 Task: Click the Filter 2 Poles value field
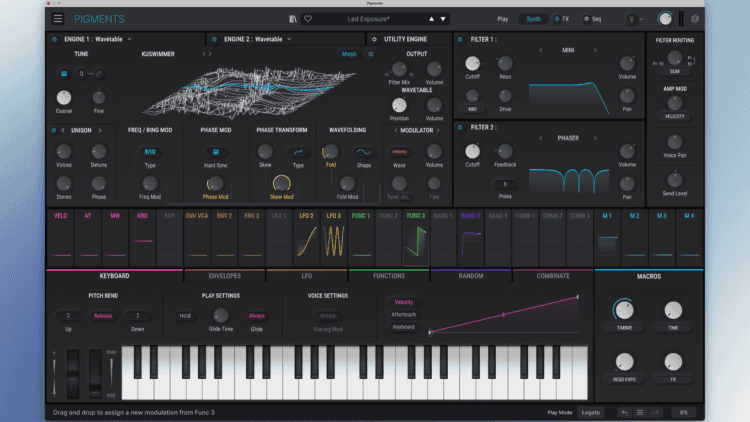505,184
